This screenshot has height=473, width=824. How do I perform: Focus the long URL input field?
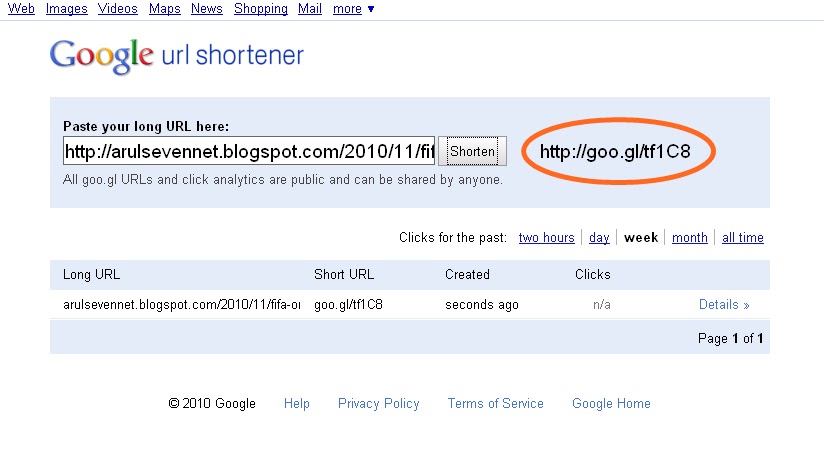249,151
